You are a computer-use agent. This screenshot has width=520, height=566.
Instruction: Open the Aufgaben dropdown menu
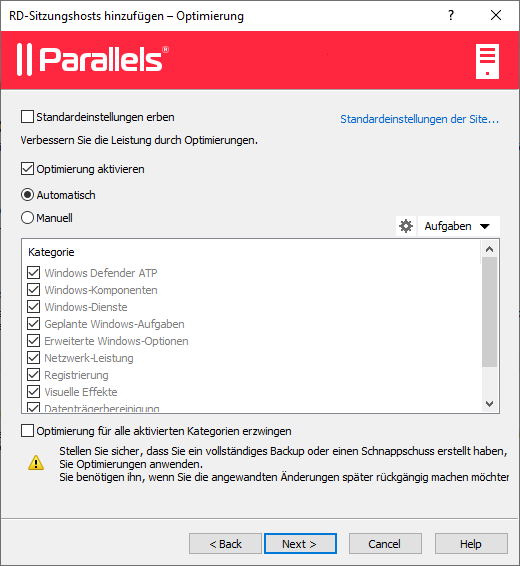(x=458, y=226)
